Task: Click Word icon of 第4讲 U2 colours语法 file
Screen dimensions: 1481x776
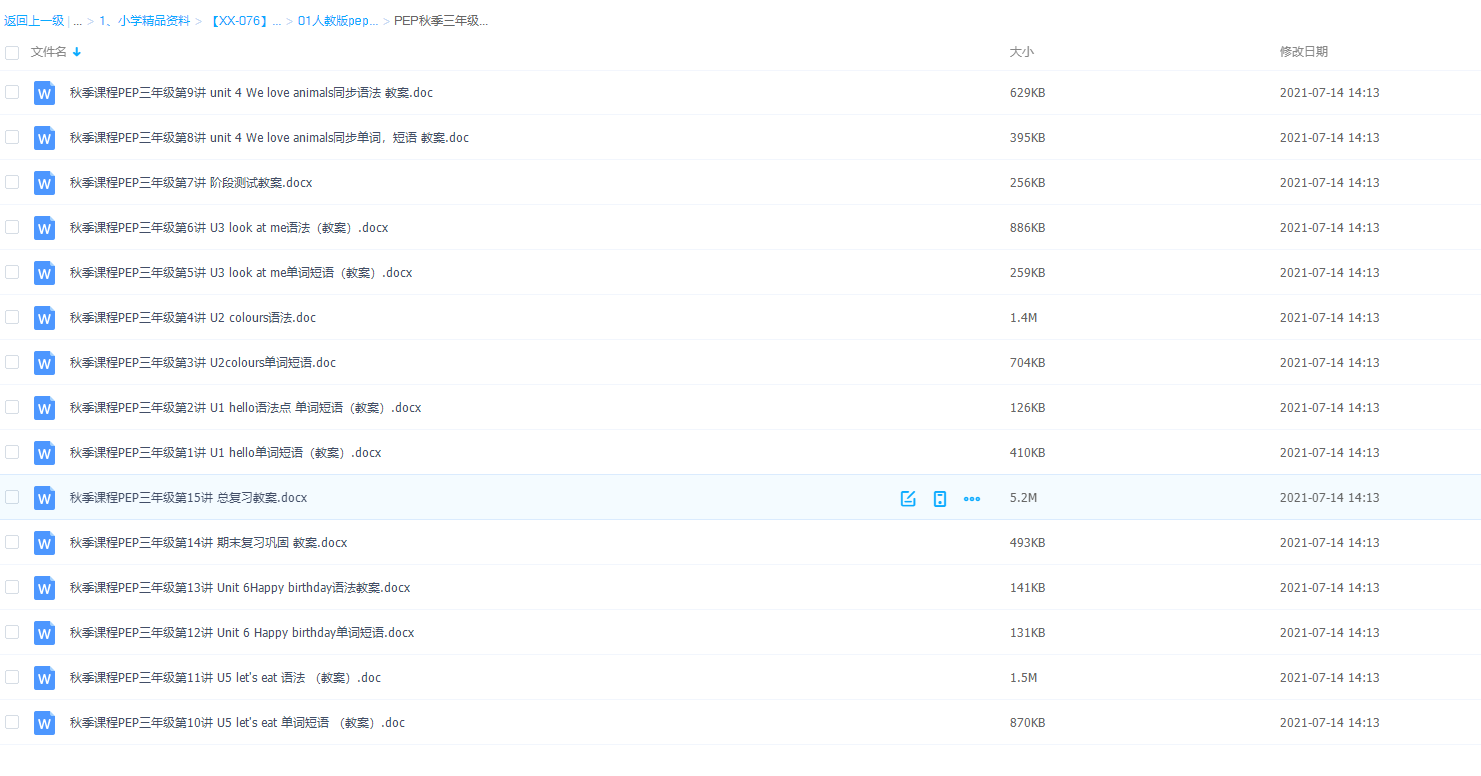Action: (44, 318)
